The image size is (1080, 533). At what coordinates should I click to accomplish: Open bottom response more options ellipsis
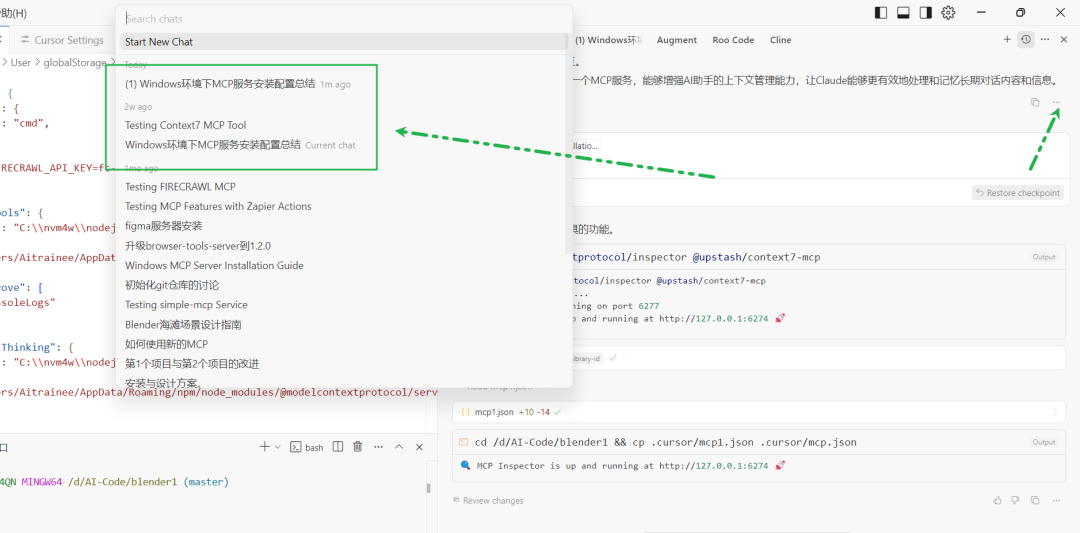pos(1056,500)
